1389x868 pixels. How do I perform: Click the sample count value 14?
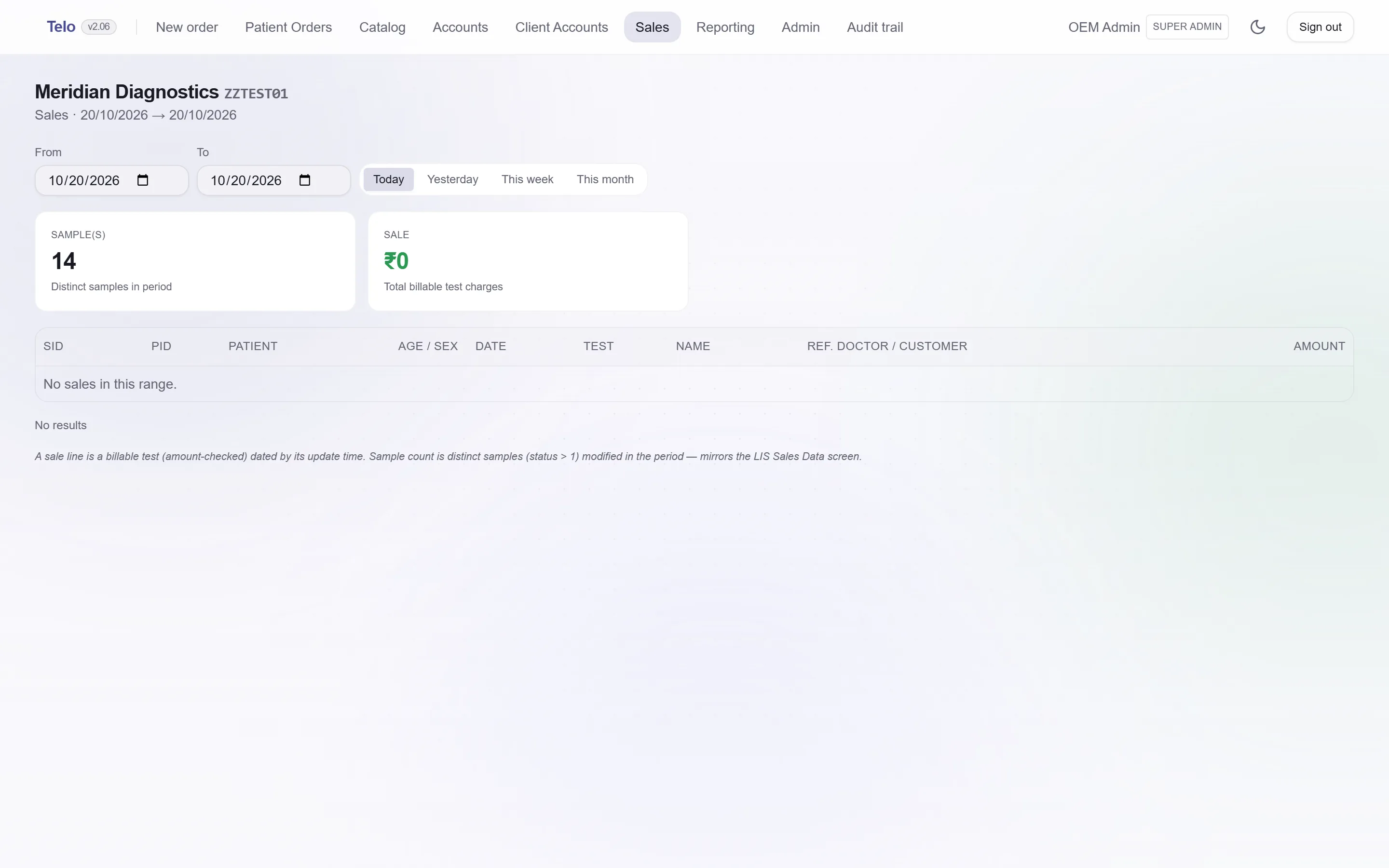pos(64,261)
